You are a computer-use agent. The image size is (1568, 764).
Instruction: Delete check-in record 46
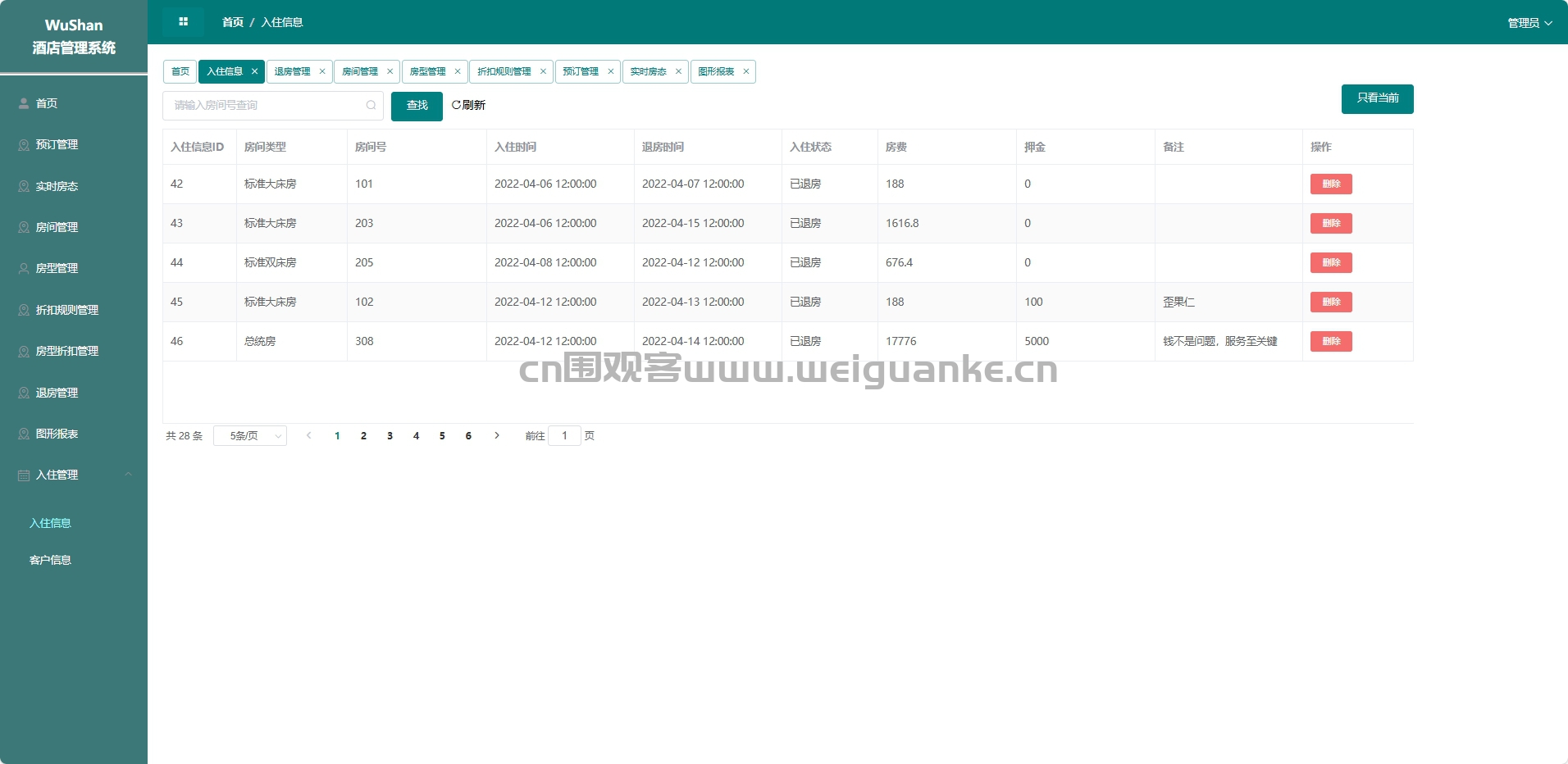[1331, 341]
